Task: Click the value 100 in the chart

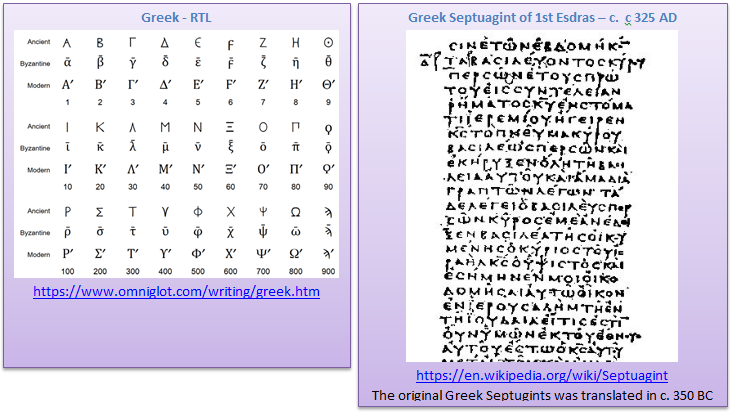Action: [x=68, y=271]
